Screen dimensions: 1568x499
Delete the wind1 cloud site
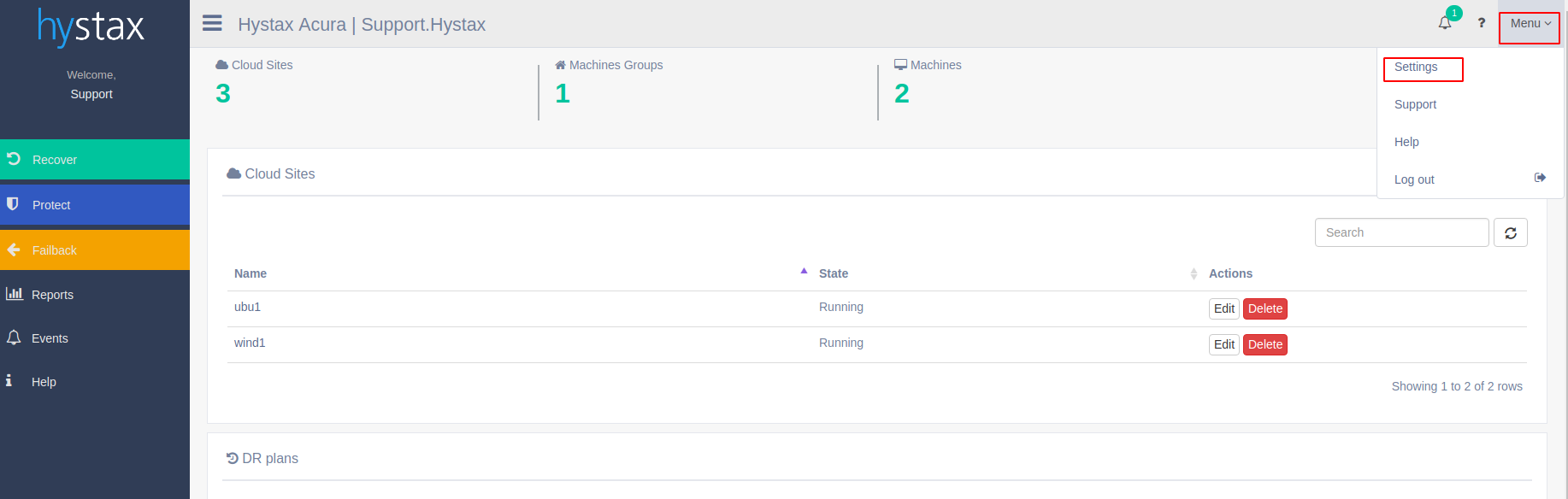click(1265, 344)
